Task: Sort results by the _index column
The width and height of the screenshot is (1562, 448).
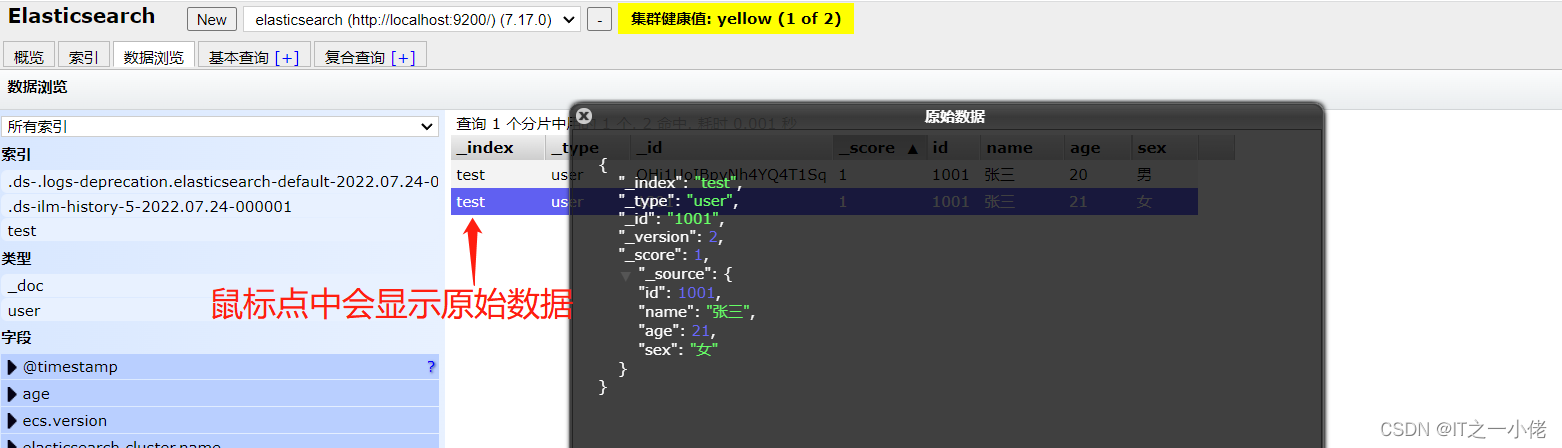Action: [x=498, y=148]
